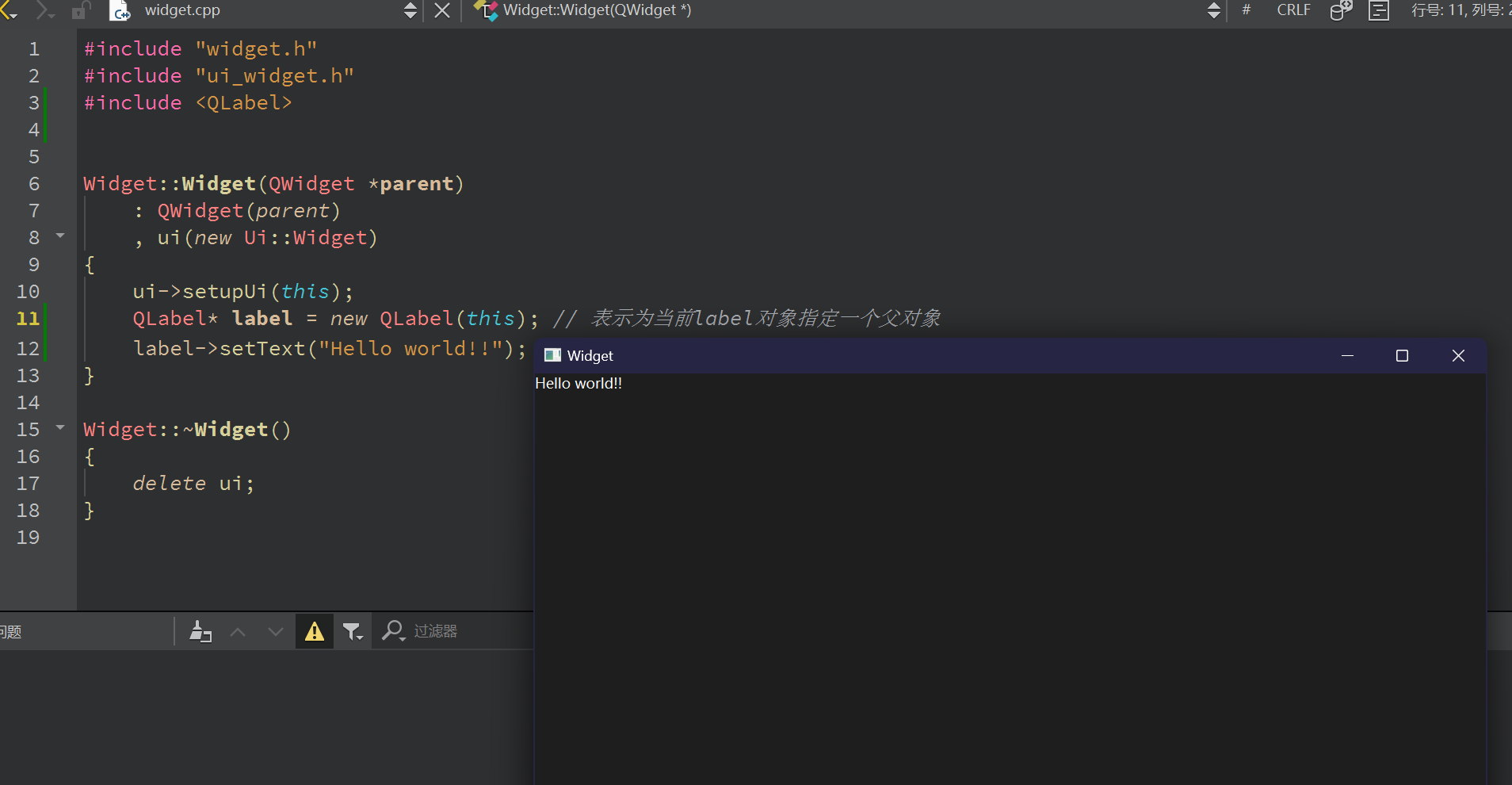Close the widget.cpp document
Image resolution: width=1512 pixels, height=785 pixels.
(x=442, y=10)
